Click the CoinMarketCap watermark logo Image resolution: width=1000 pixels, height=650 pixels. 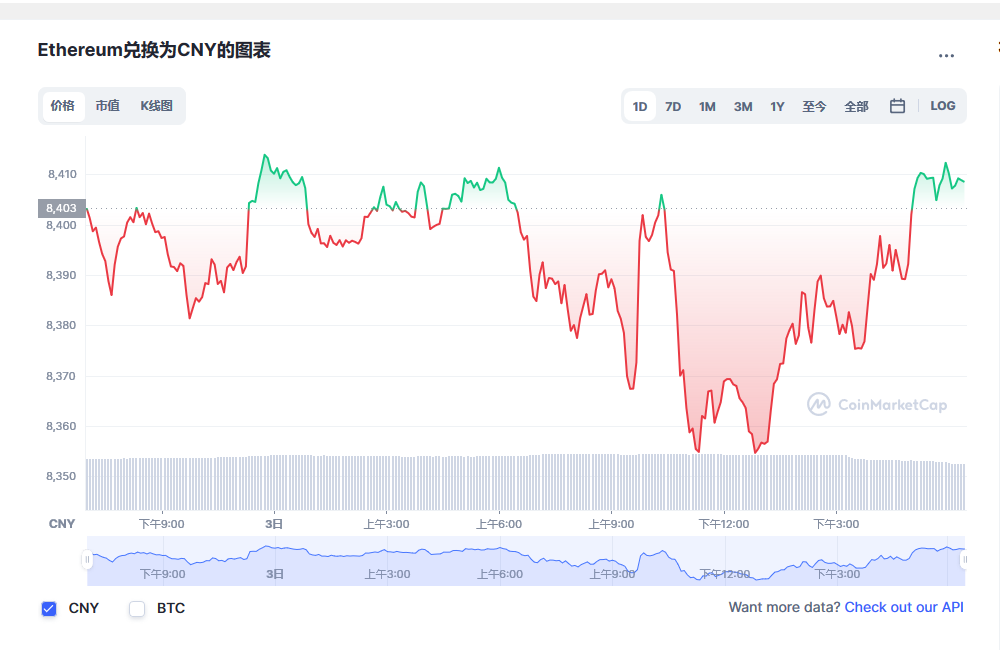(x=877, y=404)
